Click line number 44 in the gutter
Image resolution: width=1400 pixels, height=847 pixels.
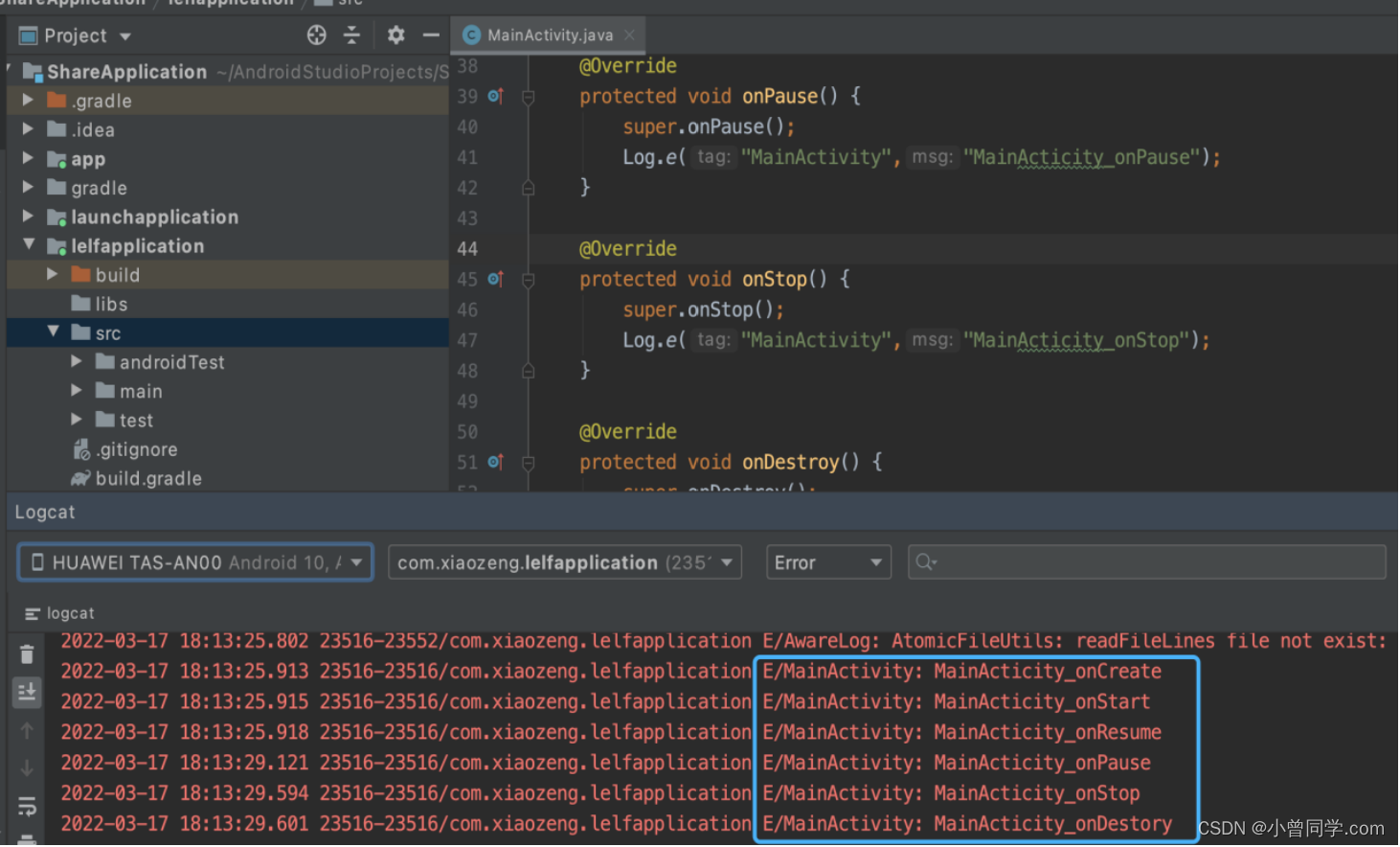pos(467,249)
